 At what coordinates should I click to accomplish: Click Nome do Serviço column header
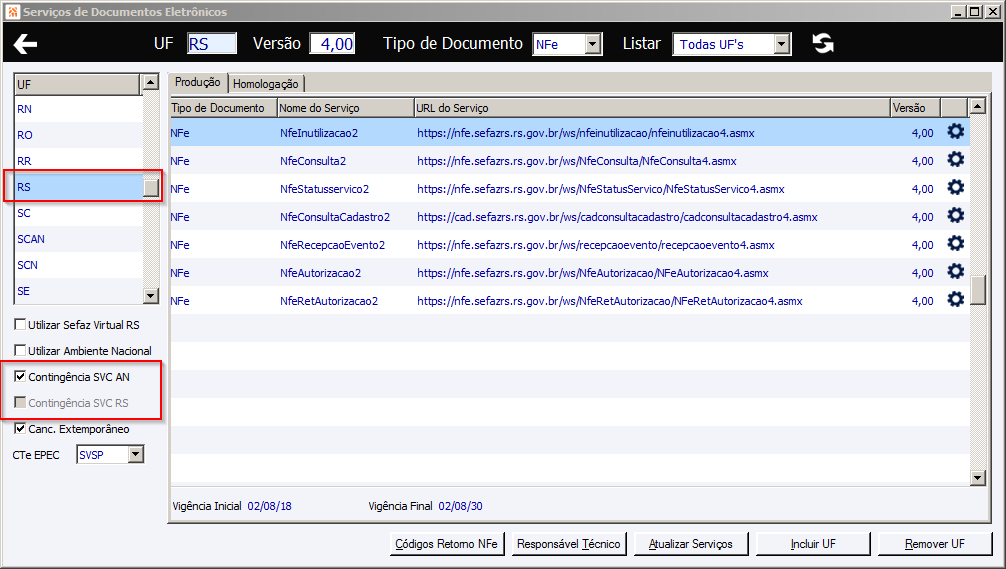pyautogui.click(x=346, y=108)
